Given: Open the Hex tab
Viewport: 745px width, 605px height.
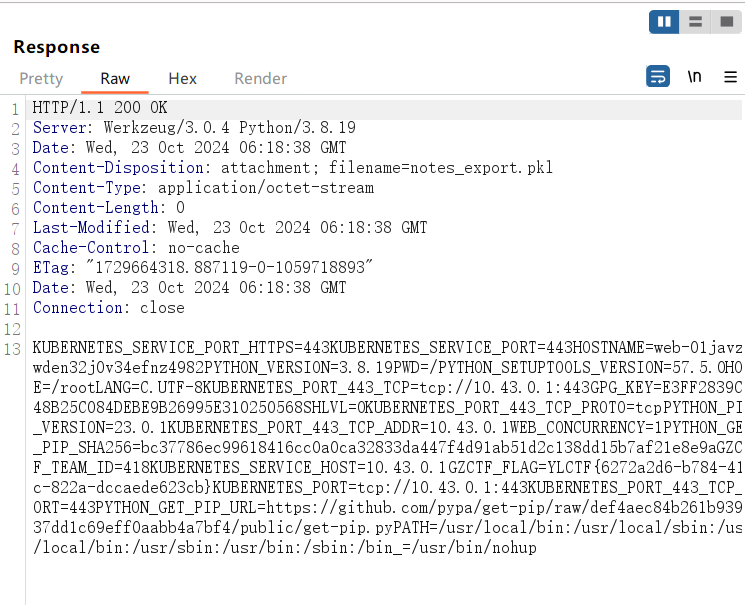Looking at the screenshot, I should pyautogui.click(x=182, y=78).
